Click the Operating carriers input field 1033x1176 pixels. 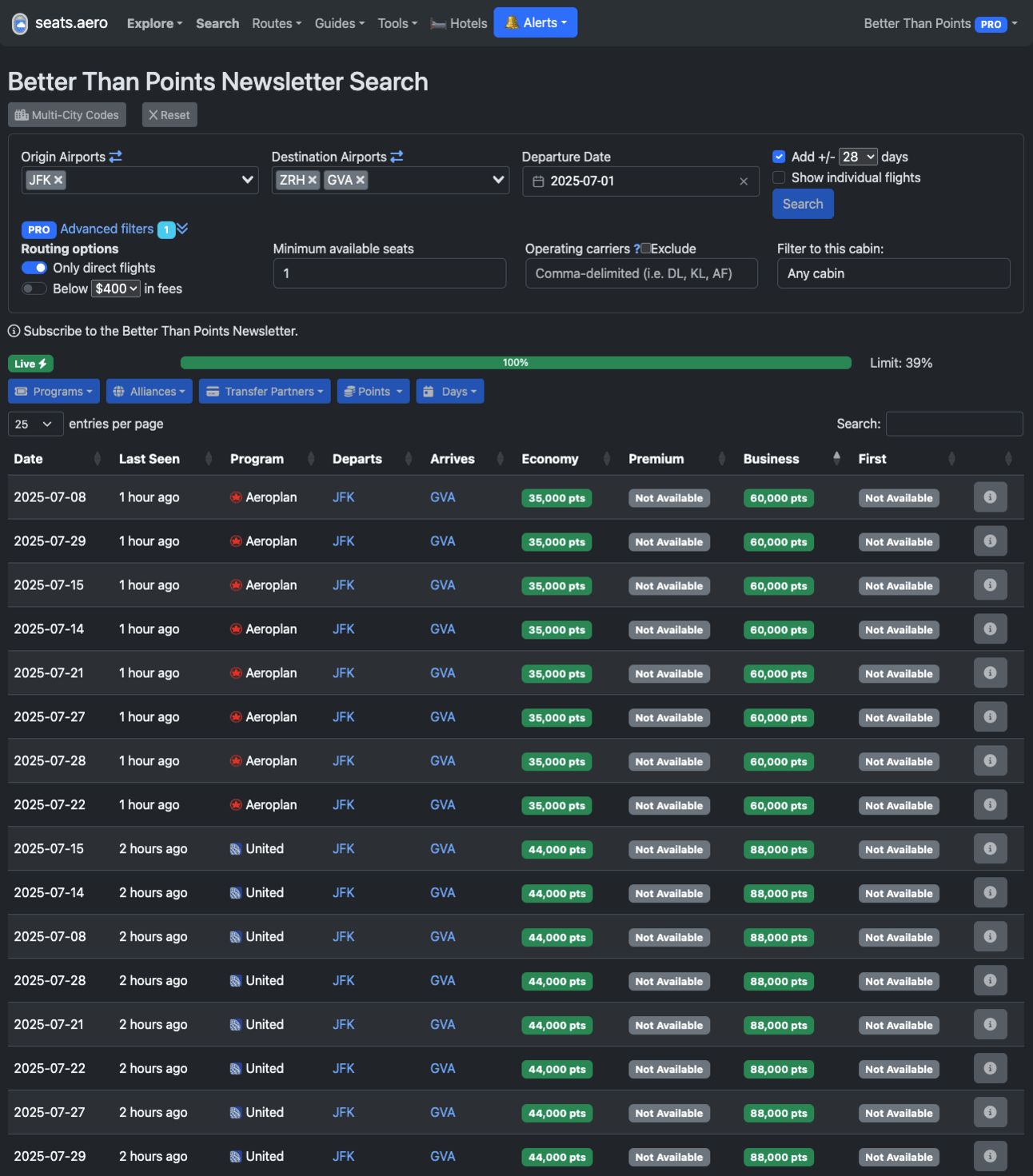pos(641,273)
